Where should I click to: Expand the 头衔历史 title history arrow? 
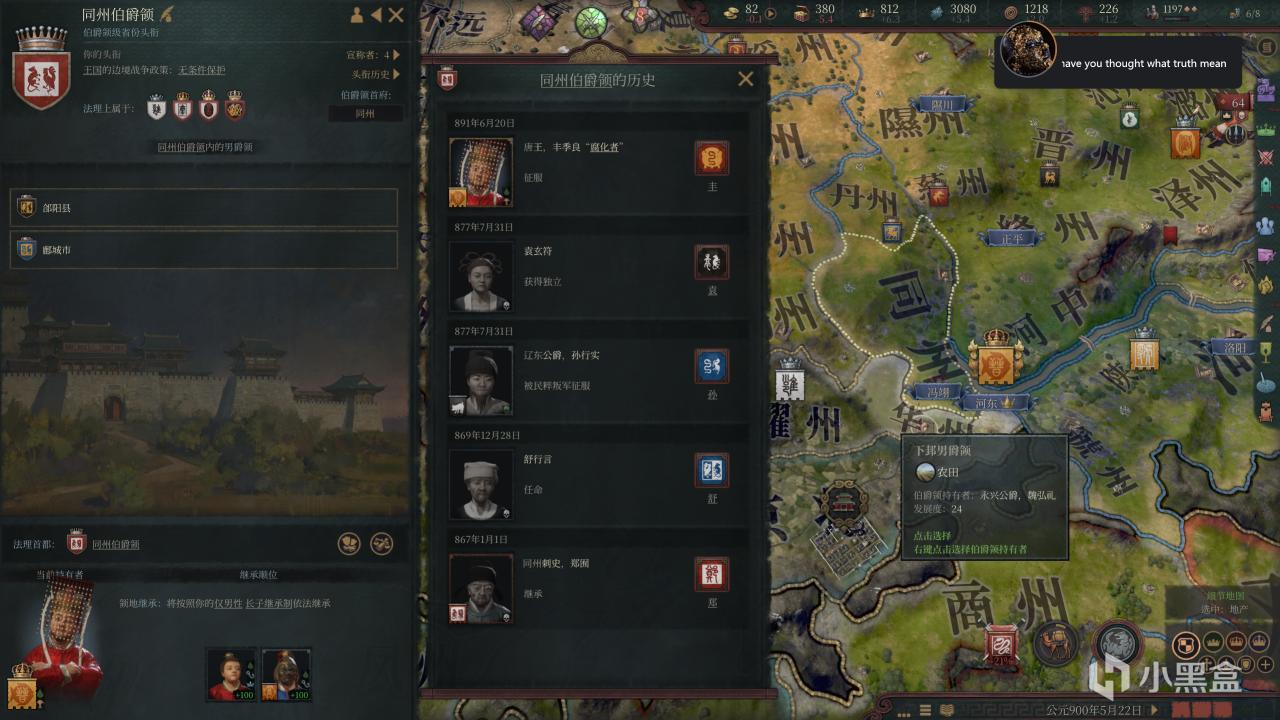click(x=397, y=74)
